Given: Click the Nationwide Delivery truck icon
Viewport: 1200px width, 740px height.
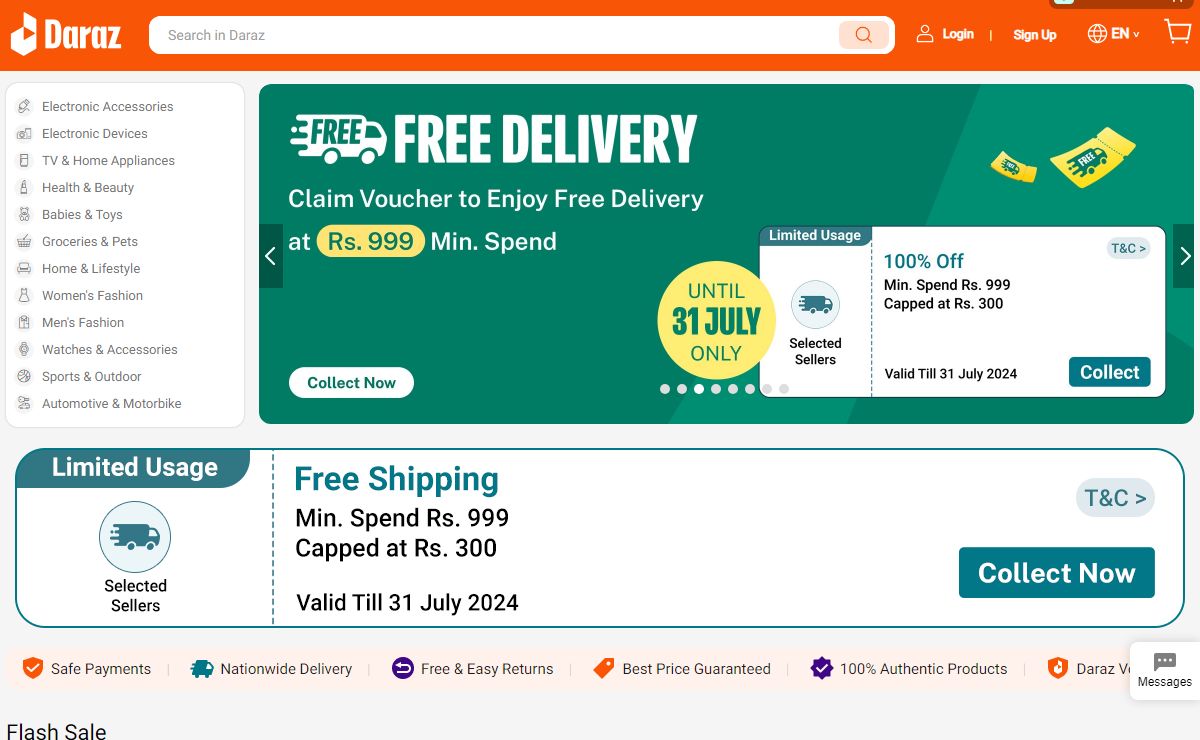Looking at the screenshot, I should click(x=202, y=669).
